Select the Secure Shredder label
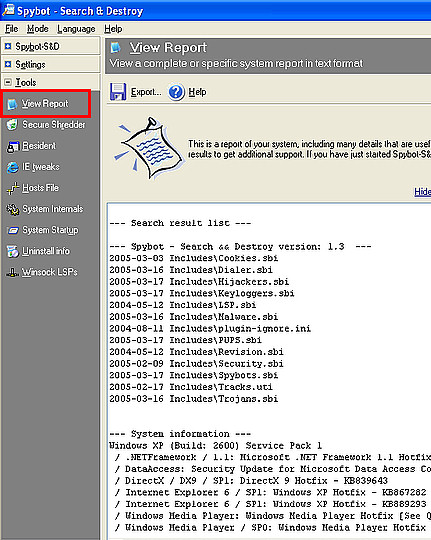 (54, 124)
